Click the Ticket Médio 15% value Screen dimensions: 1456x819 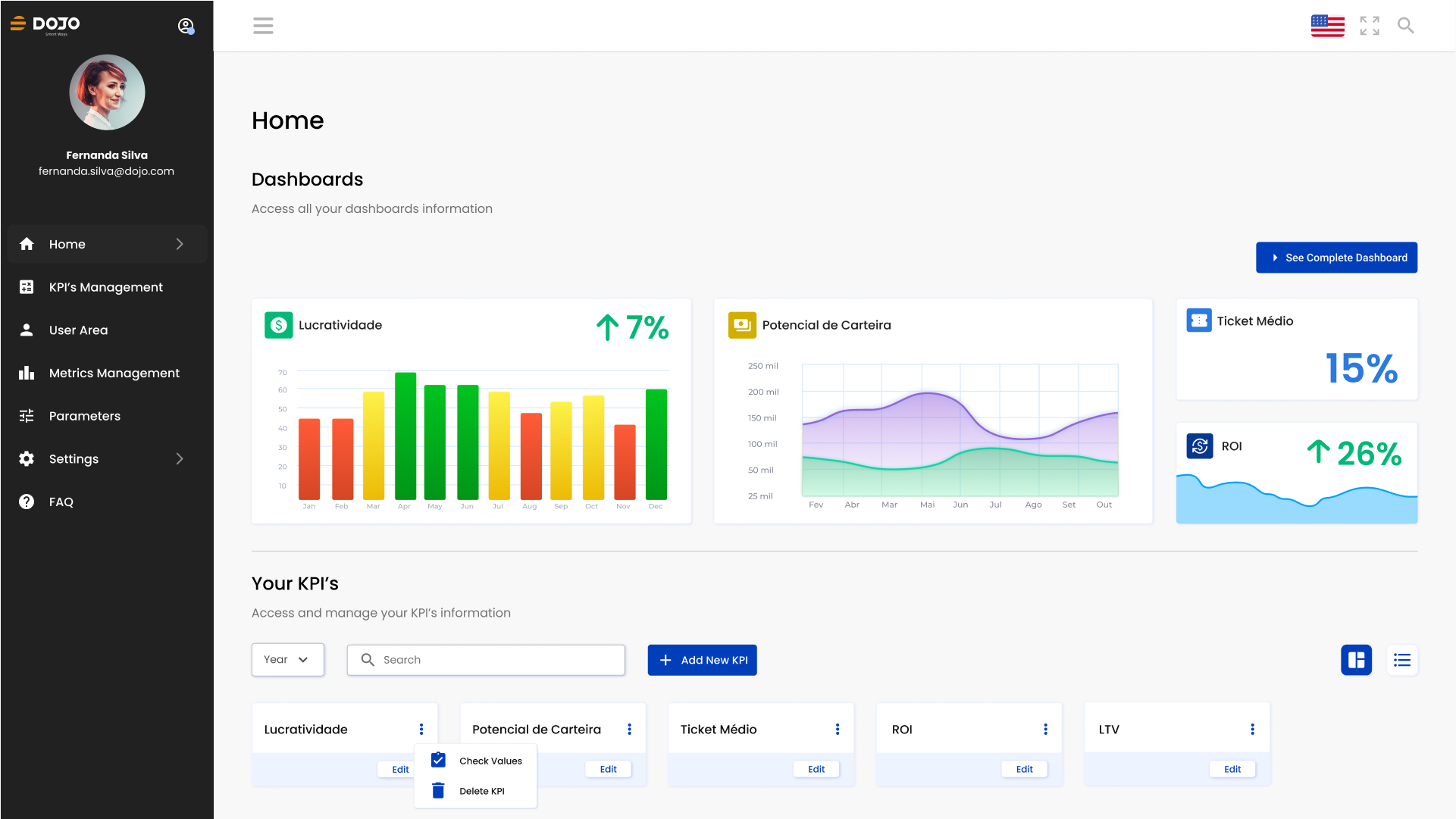pos(1361,369)
